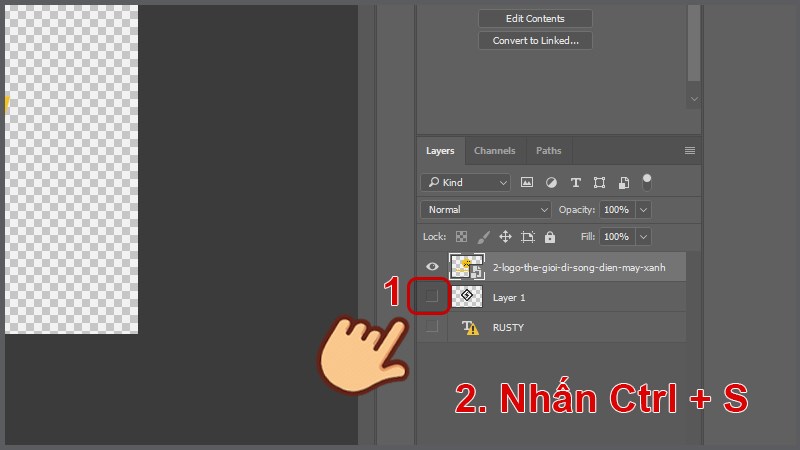Screen dimensions: 800x450
Task: Lock position move icon
Action: 505,237
